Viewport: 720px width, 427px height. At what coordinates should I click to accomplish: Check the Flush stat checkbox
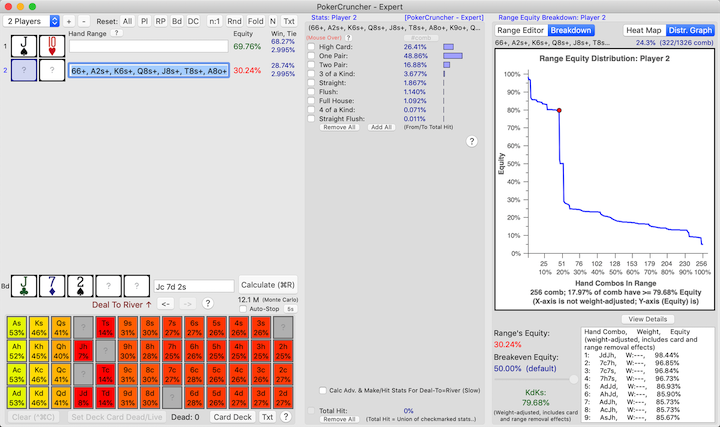click(x=311, y=91)
